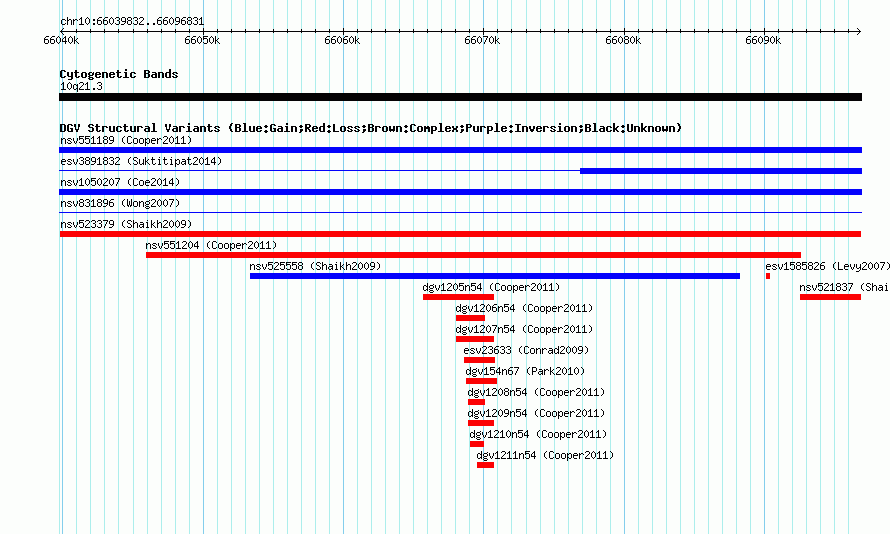890x534 pixels.
Task: Click the red bar below nsv521837
Action: [830, 297]
